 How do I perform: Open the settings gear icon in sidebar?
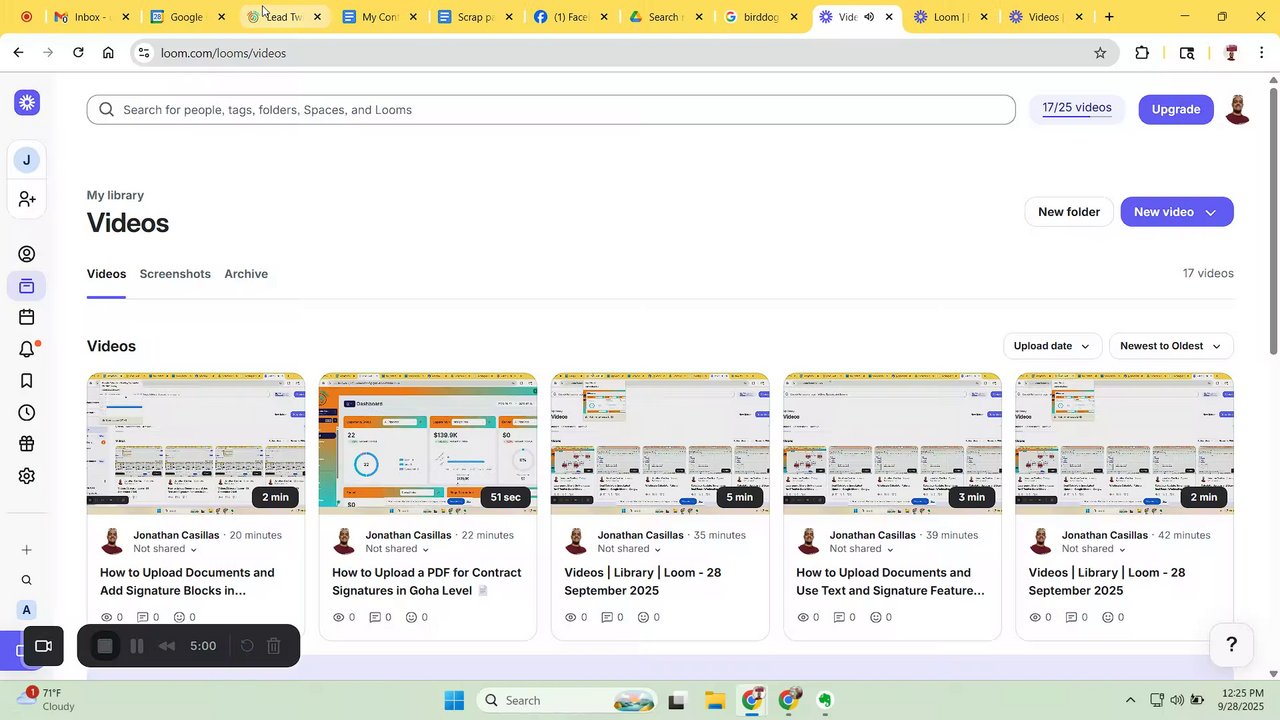pyautogui.click(x=27, y=476)
